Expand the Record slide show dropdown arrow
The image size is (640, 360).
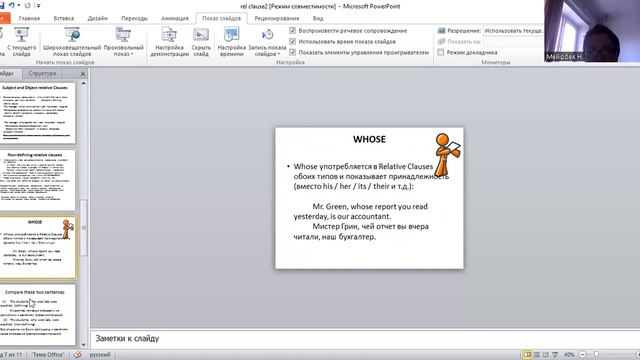pos(279,54)
